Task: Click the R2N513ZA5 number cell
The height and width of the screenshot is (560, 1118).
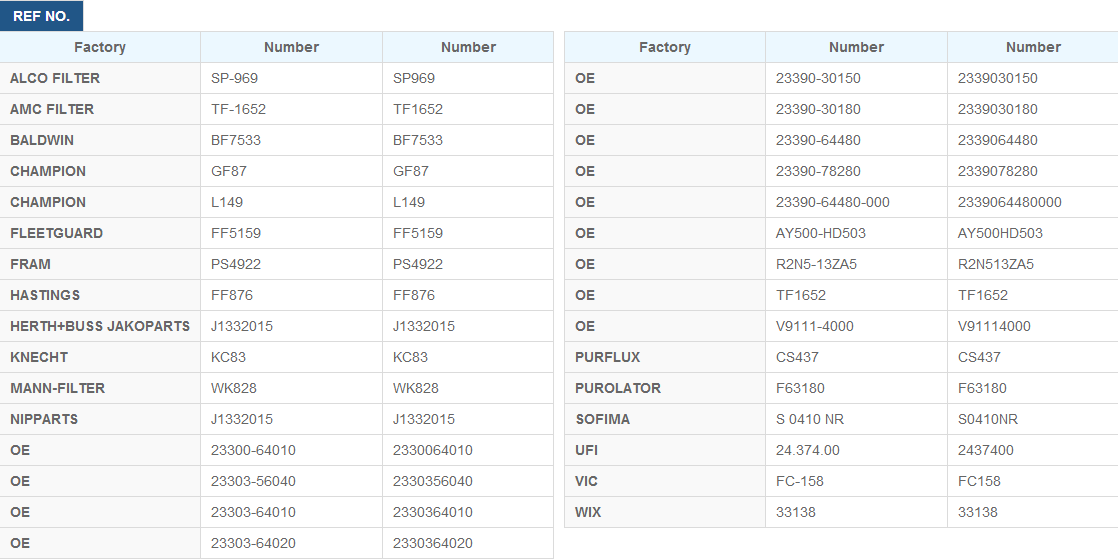Action: (1032, 264)
